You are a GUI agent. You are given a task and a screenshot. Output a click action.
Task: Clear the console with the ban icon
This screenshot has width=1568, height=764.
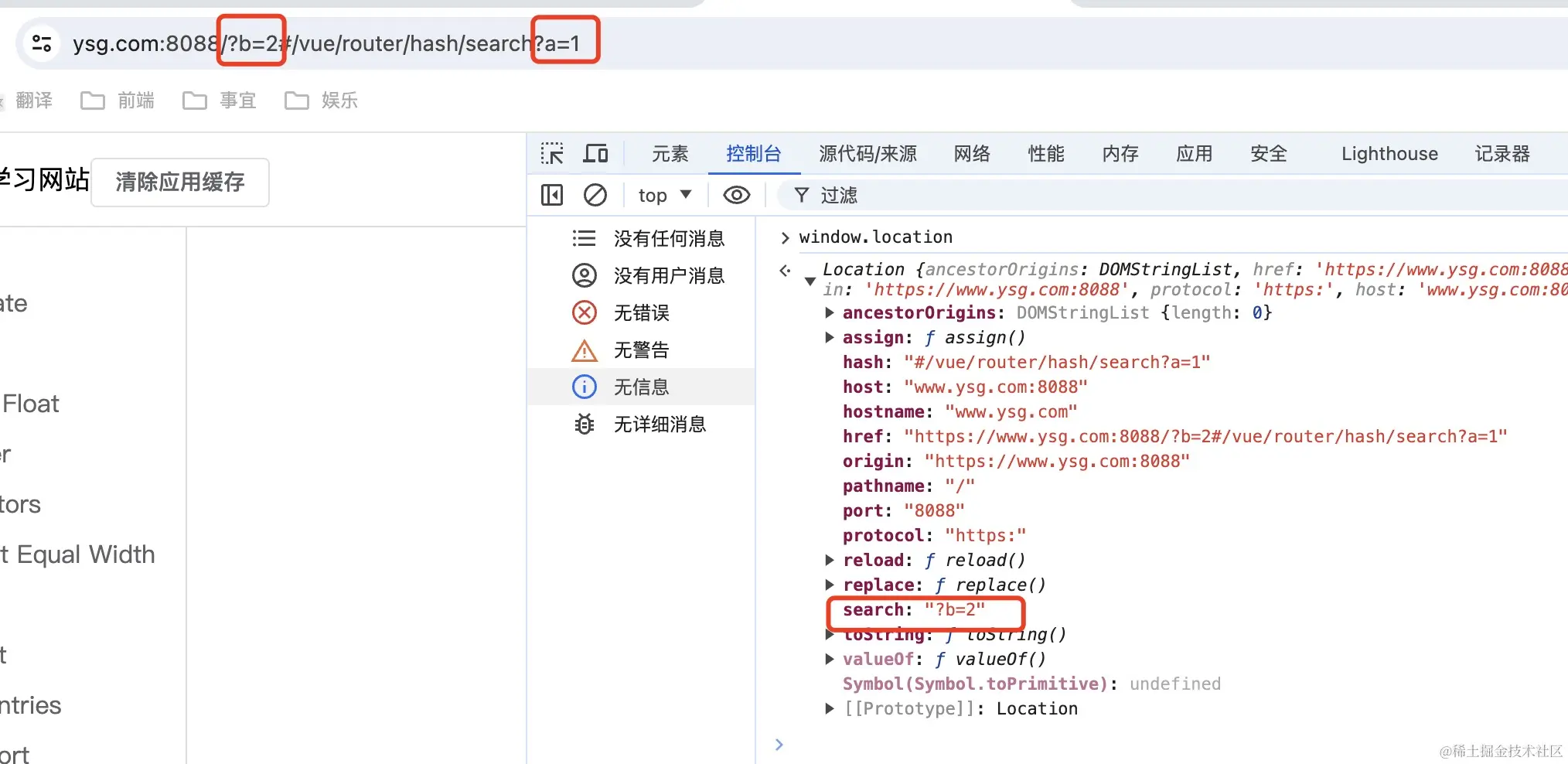pyautogui.click(x=595, y=195)
